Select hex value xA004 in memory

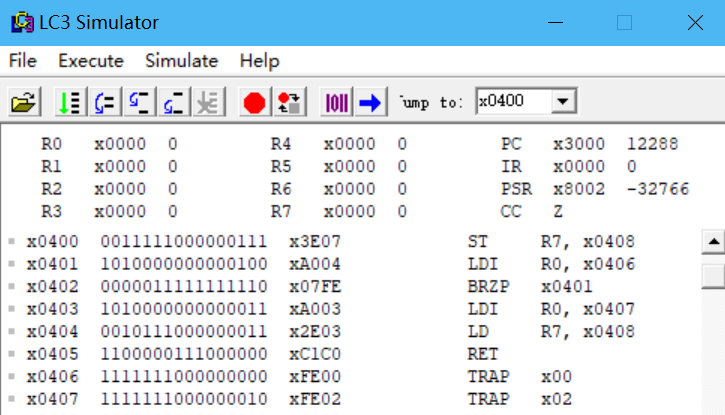pos(315,264)
